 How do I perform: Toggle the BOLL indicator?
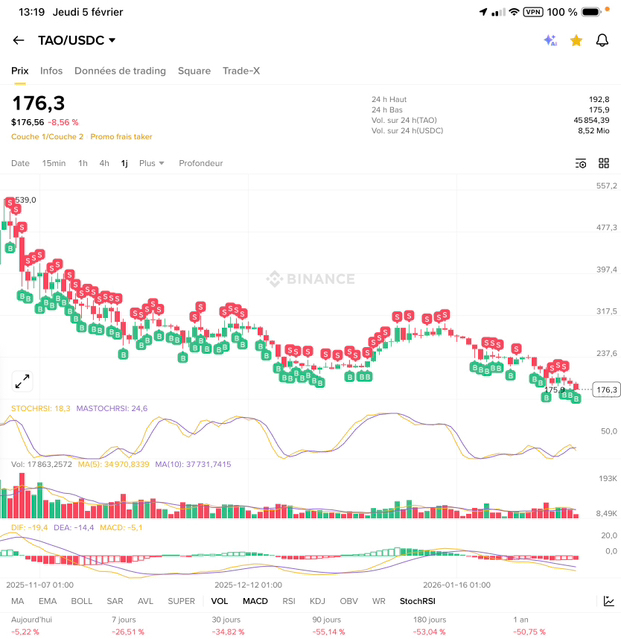pos(81,601)
